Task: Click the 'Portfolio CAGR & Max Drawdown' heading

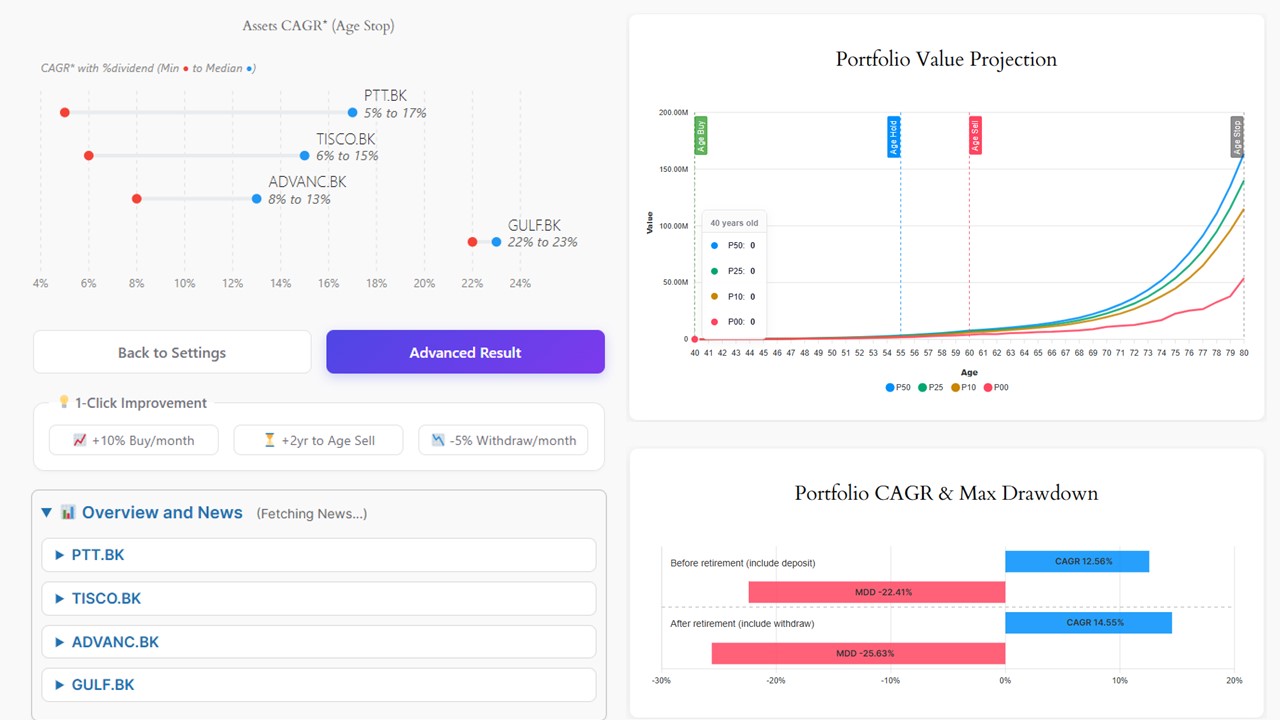Action: coord(946,493)
